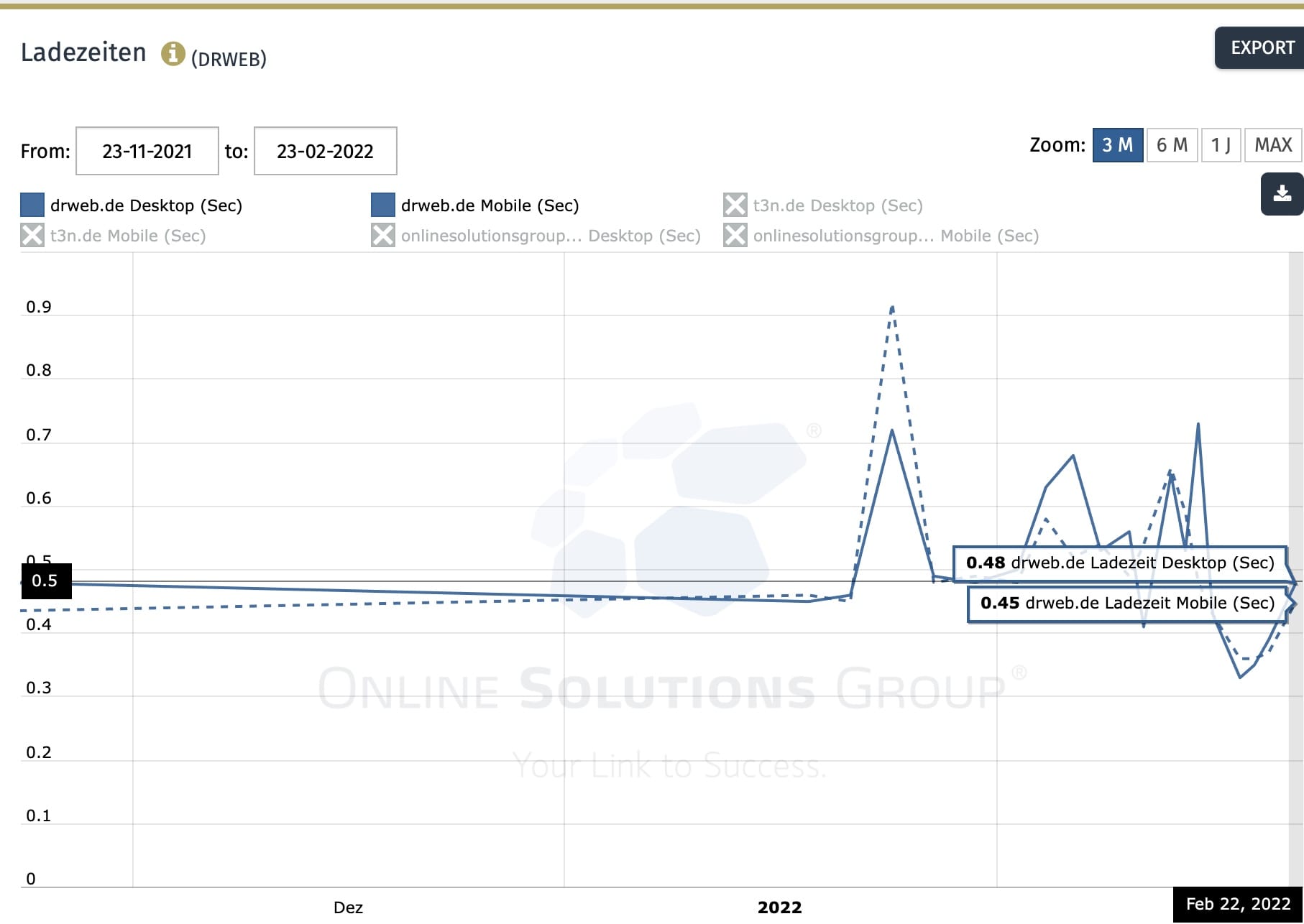Toggle drweb.de Mobile series swatch
Screen dimensions: 1304x924
383,205
